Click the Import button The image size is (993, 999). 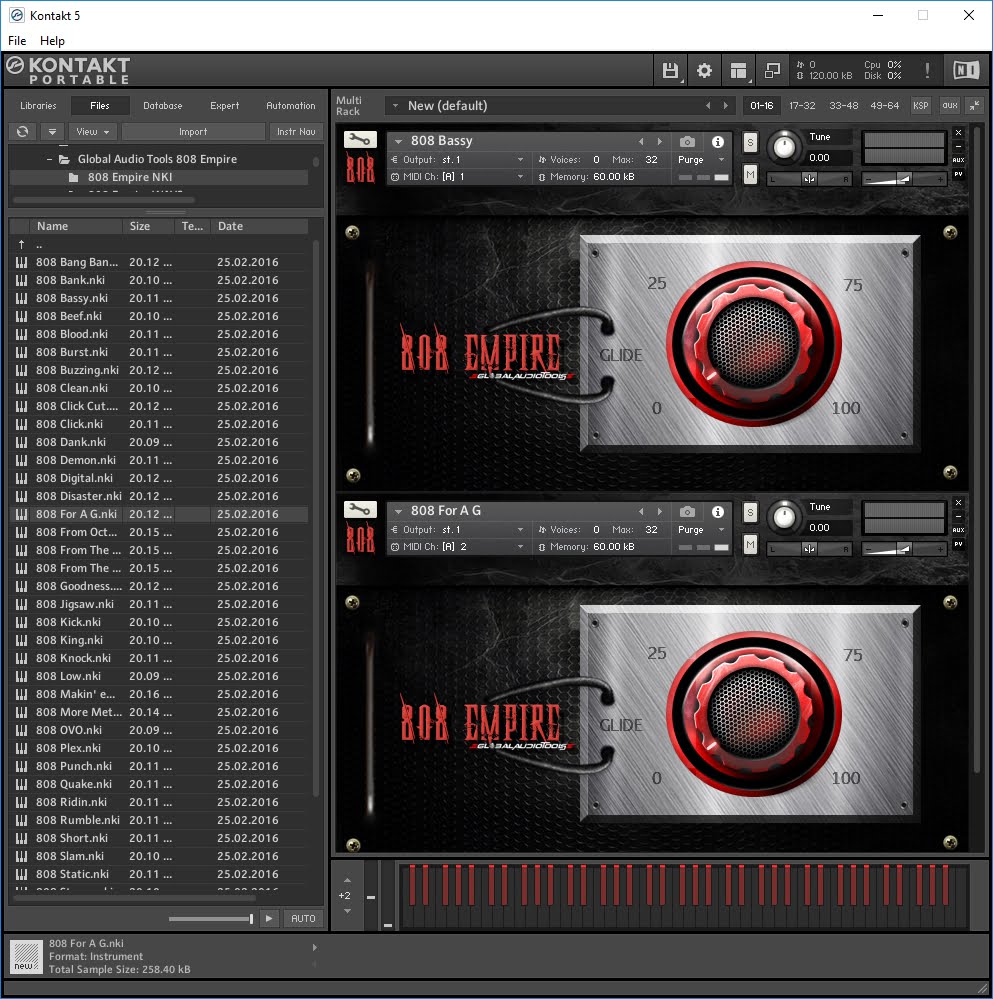[x=193, y=132]
